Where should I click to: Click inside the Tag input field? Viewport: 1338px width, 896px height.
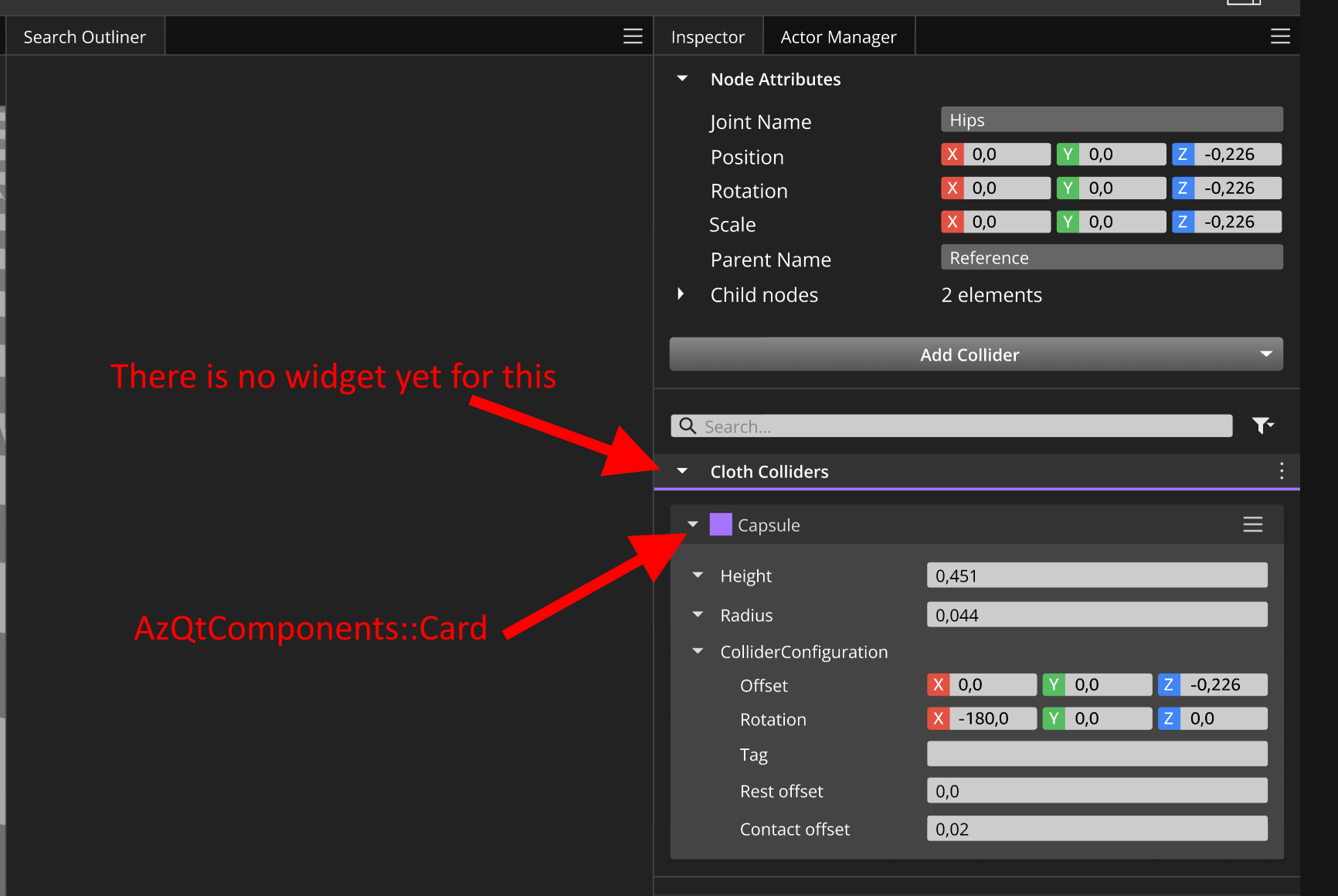click(x=1097, y=754)
